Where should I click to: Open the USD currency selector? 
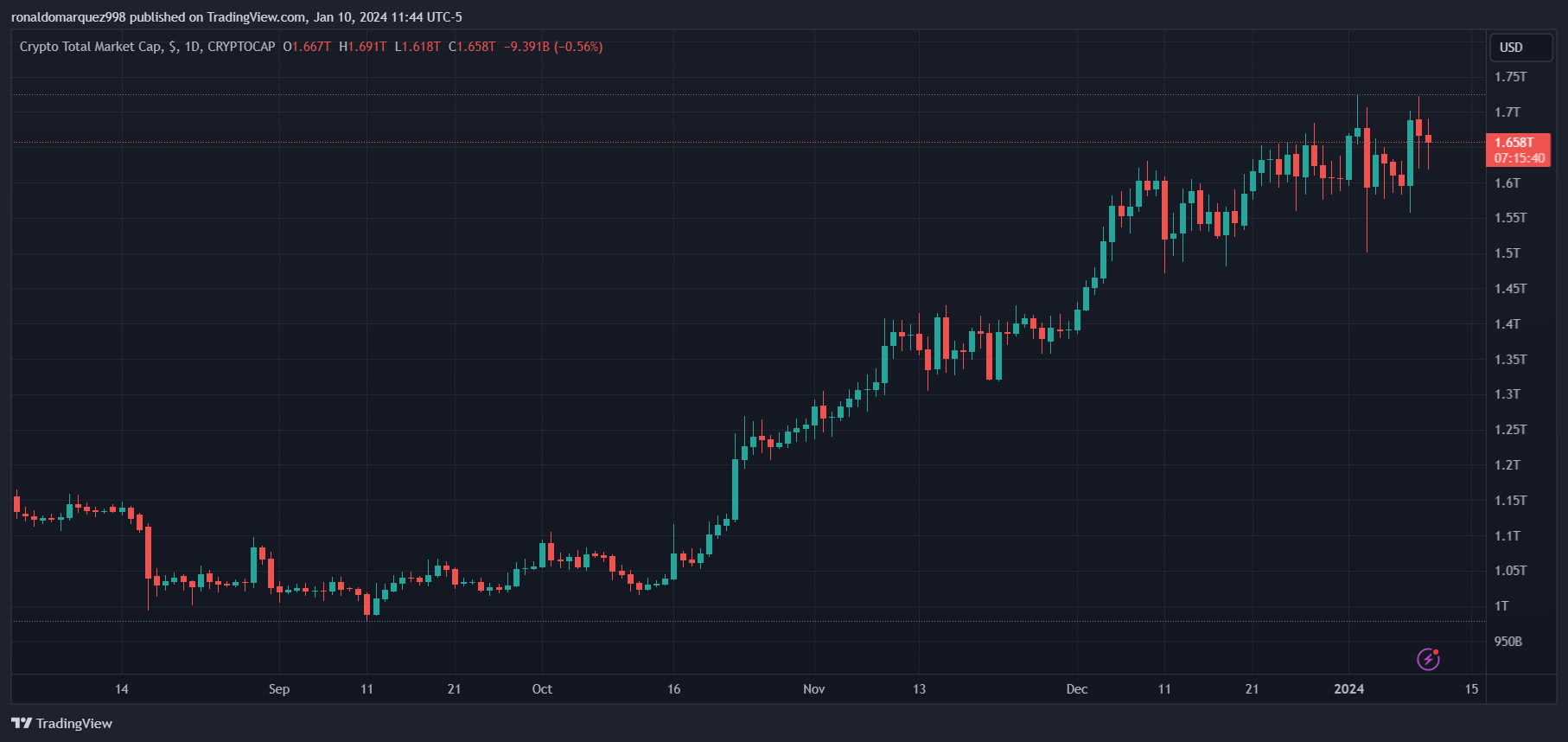point(1521,48)
